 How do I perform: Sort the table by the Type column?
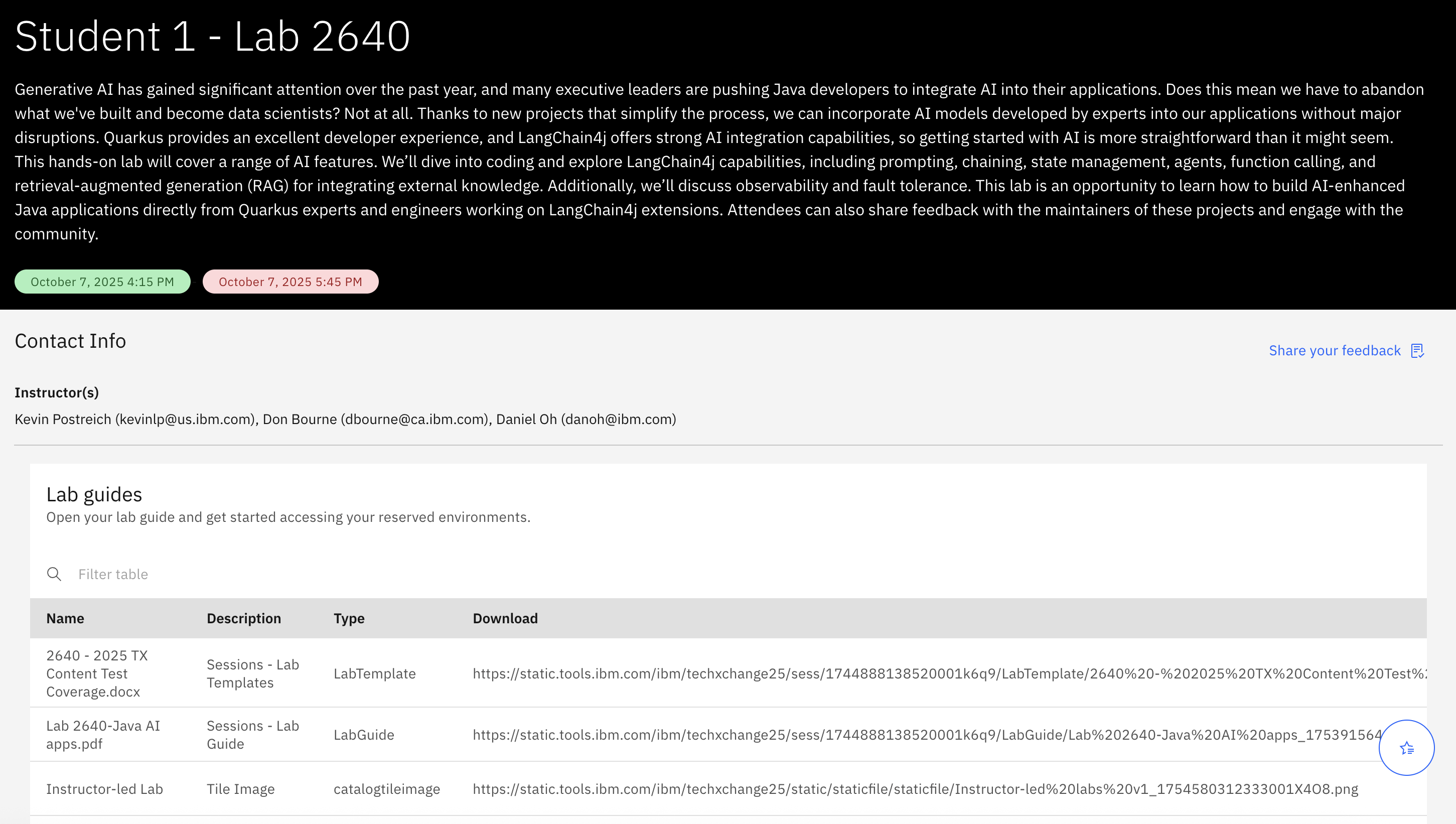click(x=349, y=618)
